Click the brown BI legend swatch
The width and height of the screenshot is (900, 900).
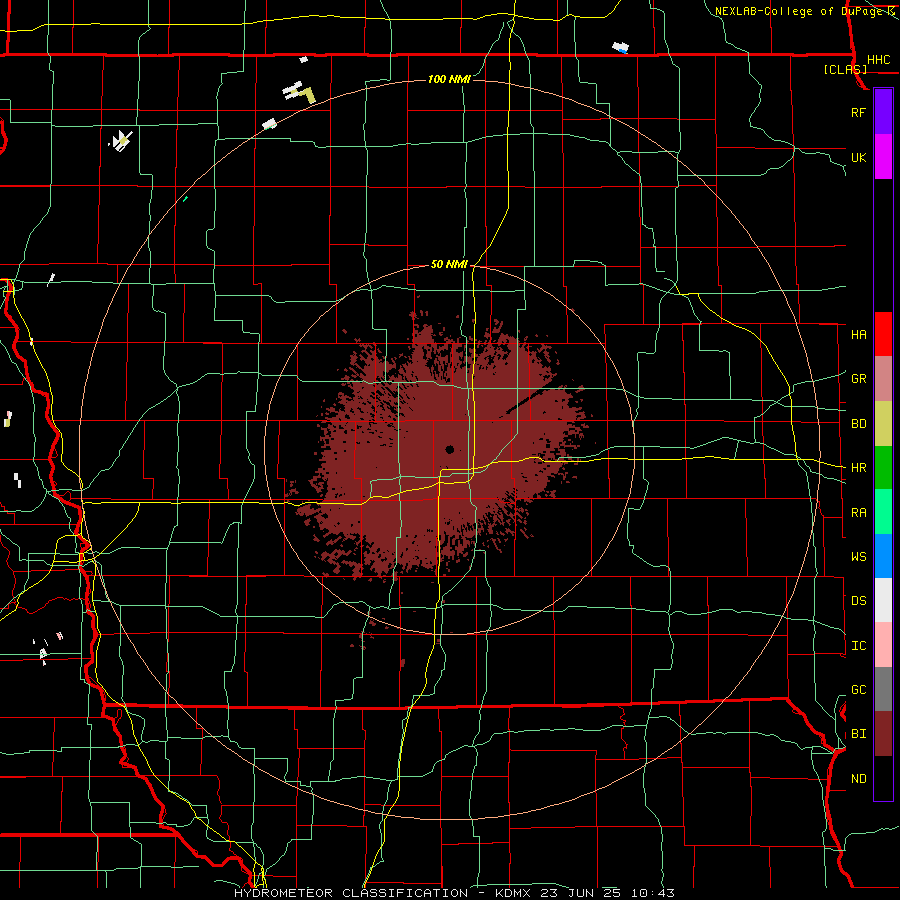tap(883, 734)
